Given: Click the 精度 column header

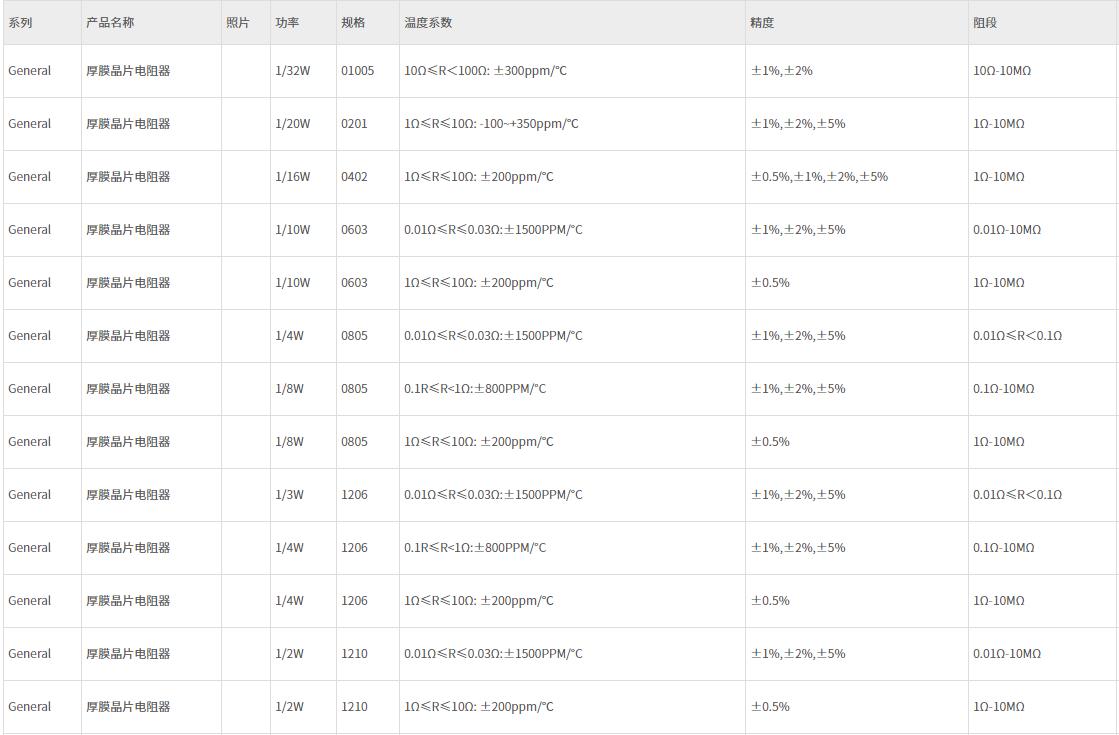Looking at the screenshot, I should click(x=762, y=22).
